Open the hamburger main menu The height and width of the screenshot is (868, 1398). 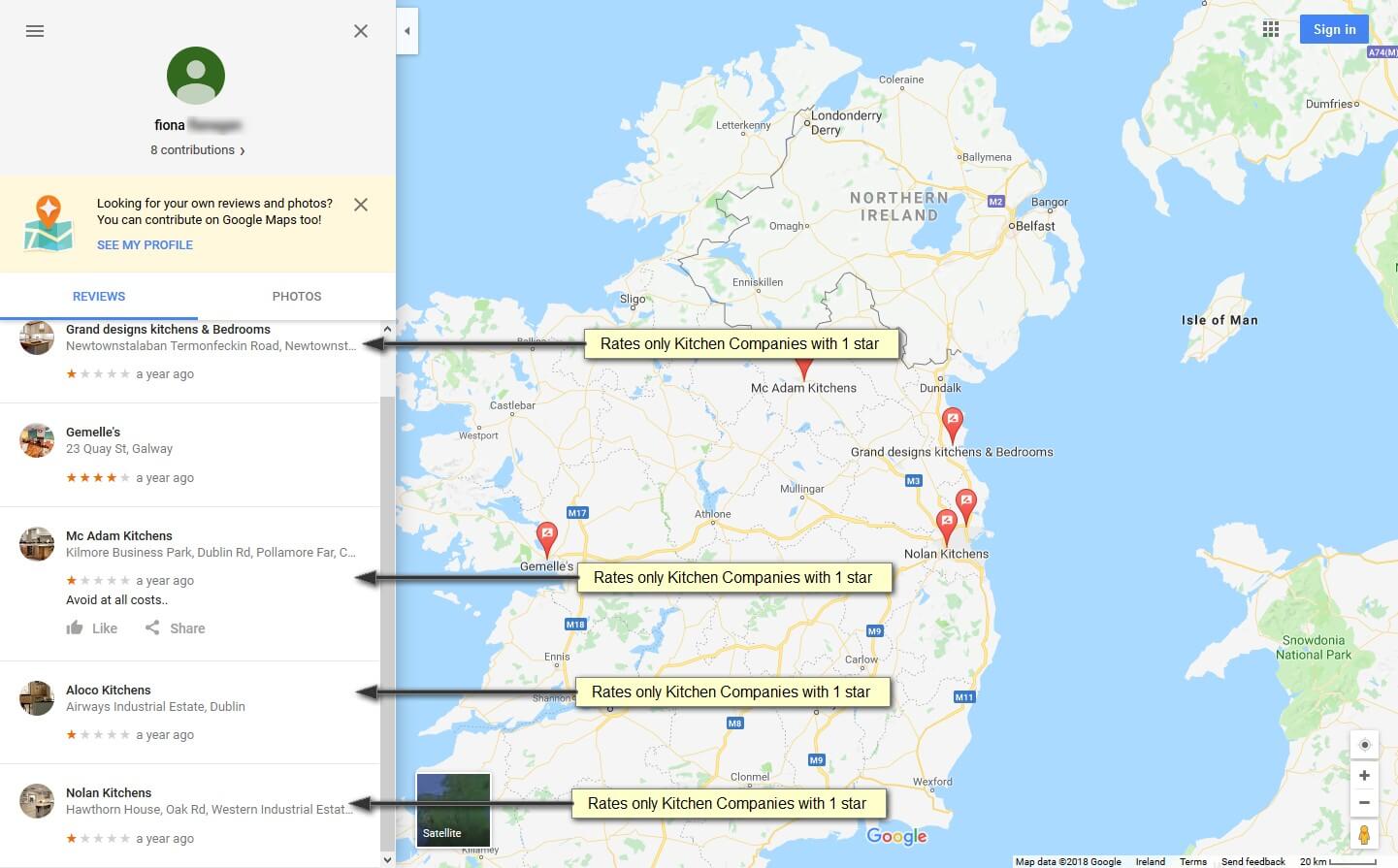pos(35,31)
